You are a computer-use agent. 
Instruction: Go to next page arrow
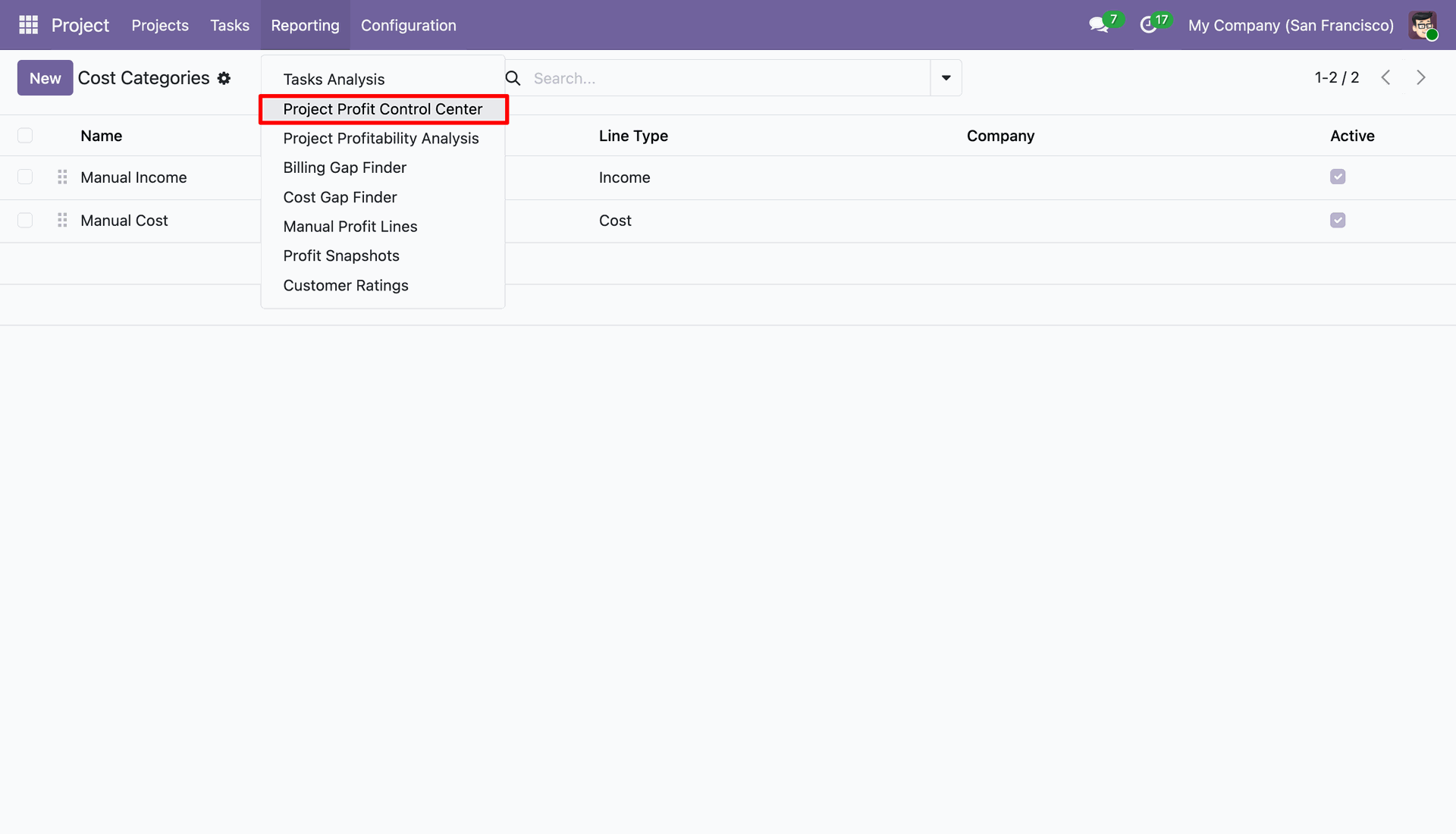coord(1421,77)
